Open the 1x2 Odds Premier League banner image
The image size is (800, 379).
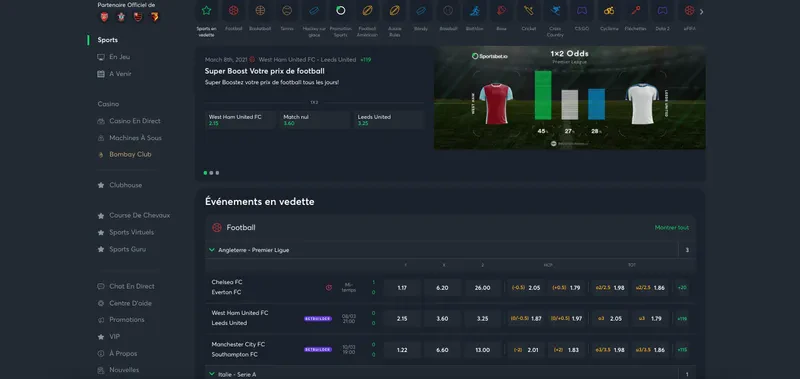pyautogui.click(x=569, y=97)
